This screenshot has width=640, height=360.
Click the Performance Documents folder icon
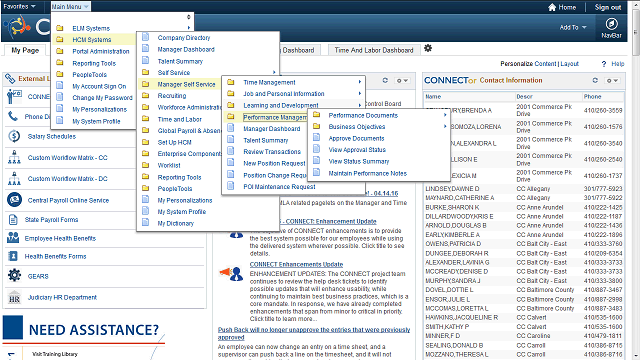pyautogui.click(x=317, y=115)
